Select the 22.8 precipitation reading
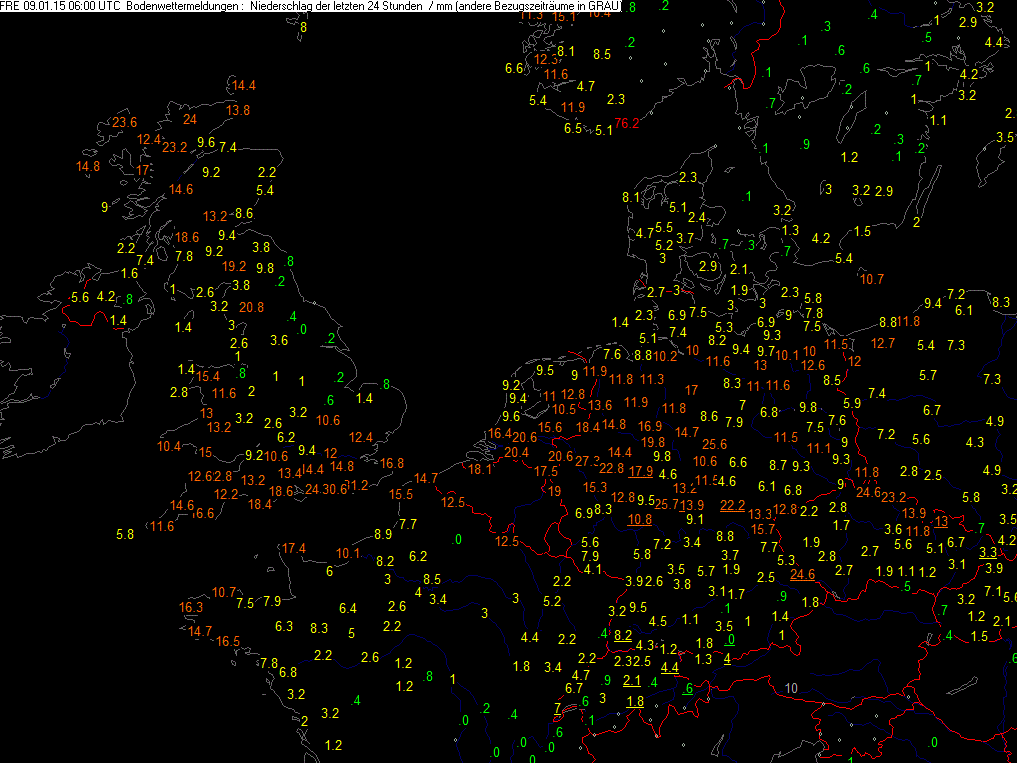 pos(611,468)
